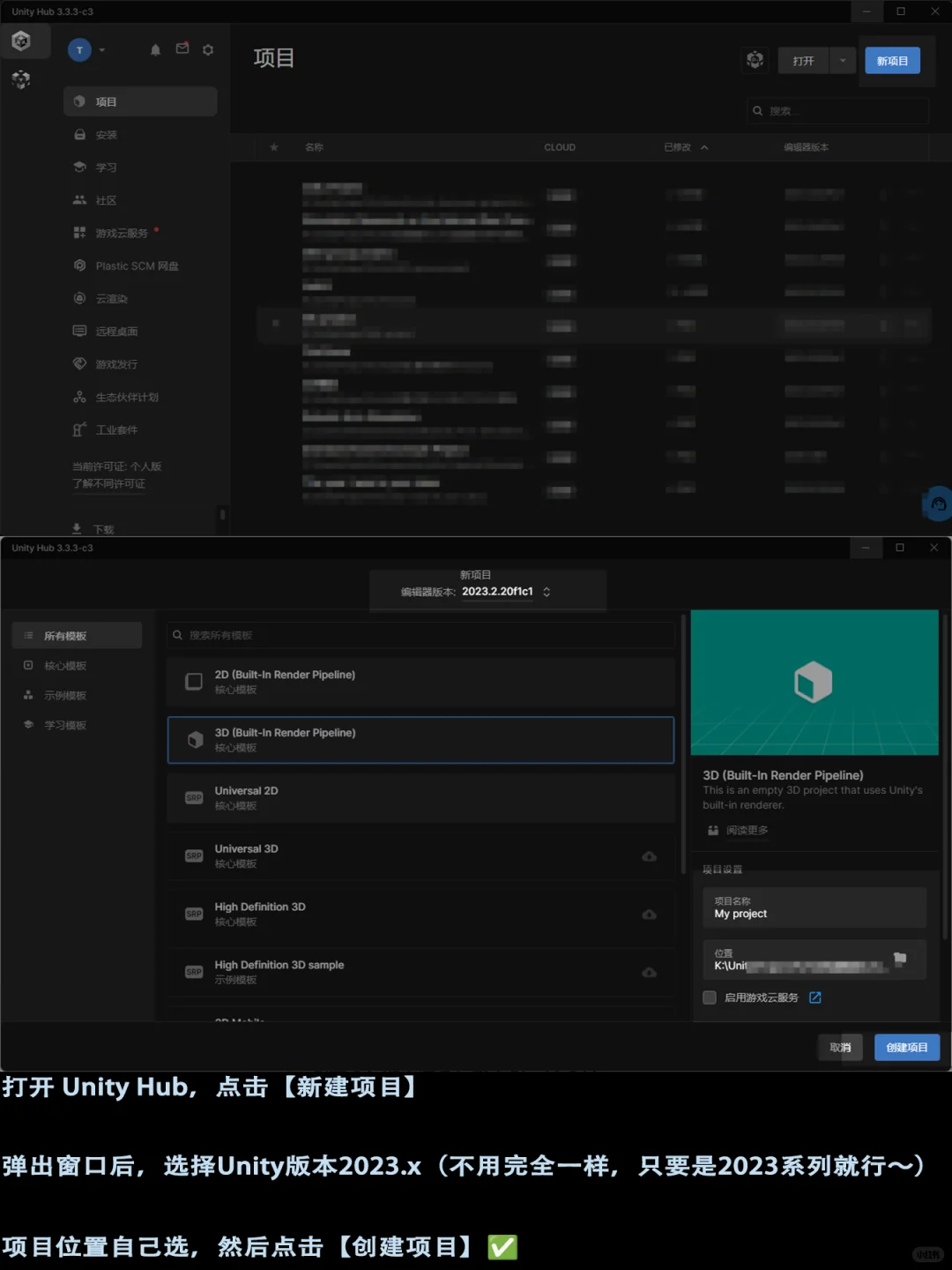Click the 阅读更多 link

[746, 830]
